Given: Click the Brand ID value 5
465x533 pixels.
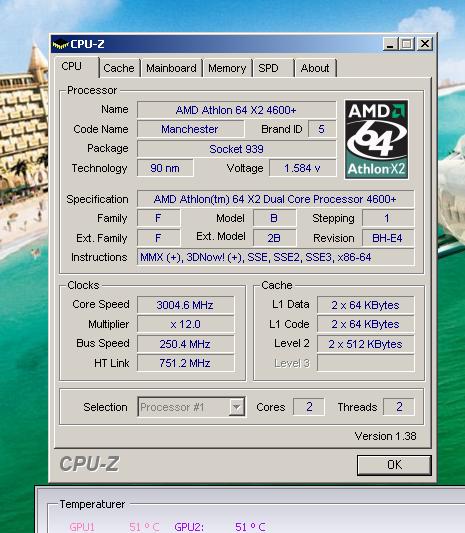Looking at the screenshot, I should (x=322, y=129).
